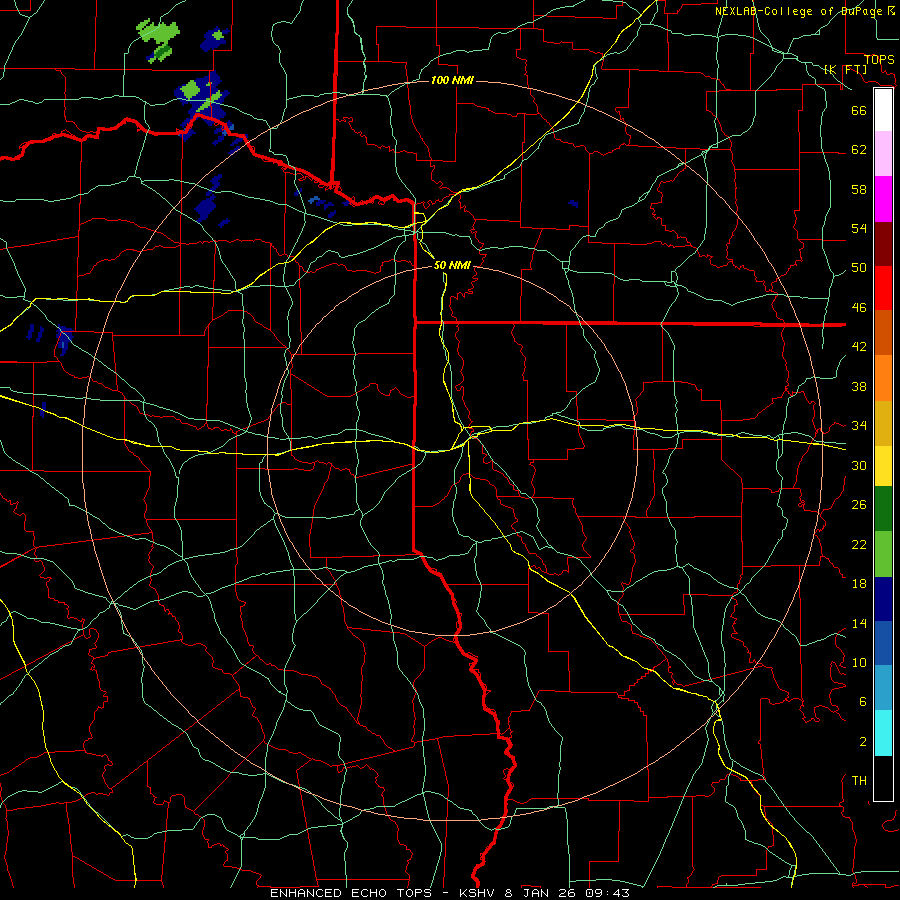The image size is (900, 900).
Task: Click the "46" scale label
Action: point(859,308)
